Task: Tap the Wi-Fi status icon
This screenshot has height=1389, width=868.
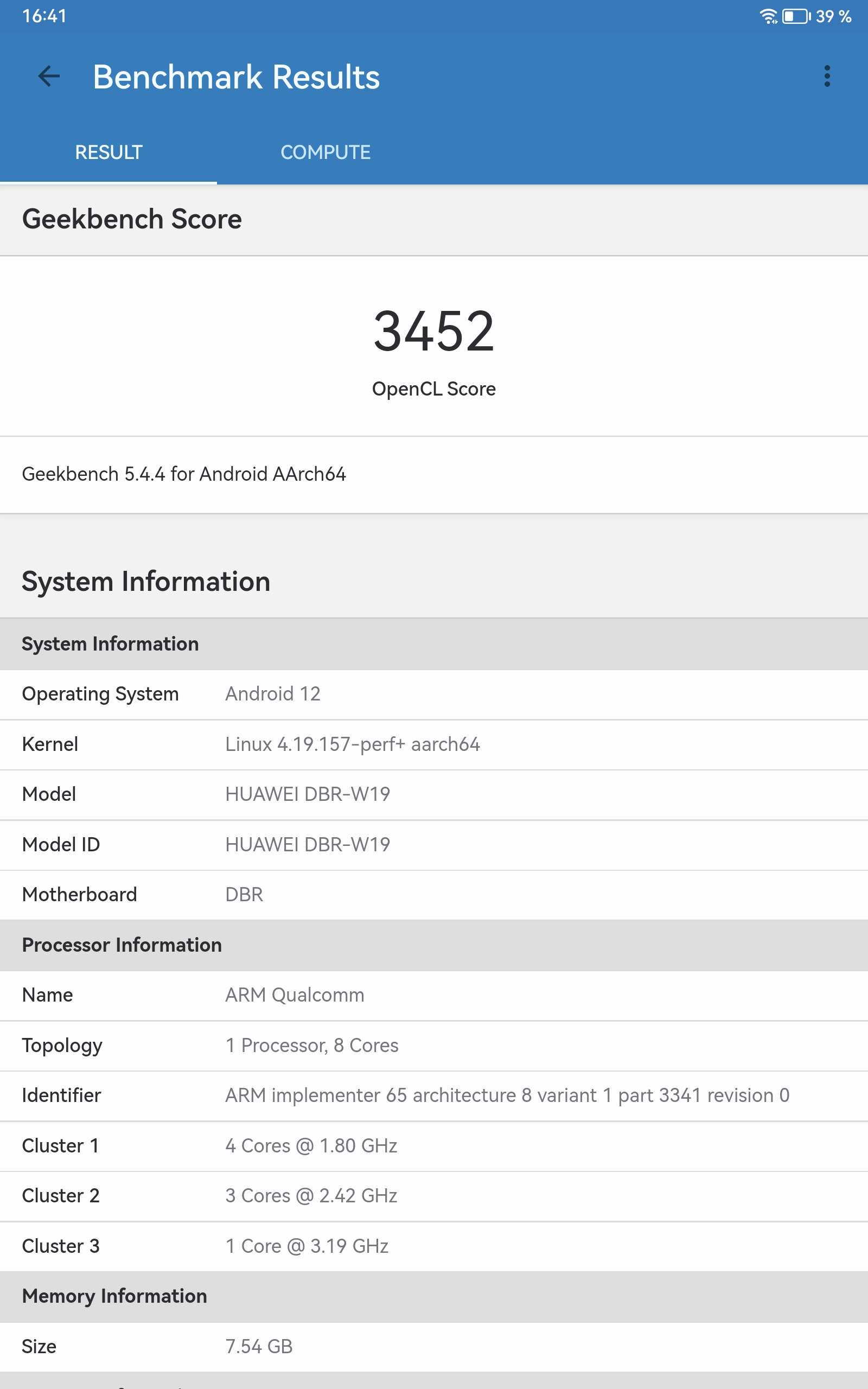Action: point(768,16)
